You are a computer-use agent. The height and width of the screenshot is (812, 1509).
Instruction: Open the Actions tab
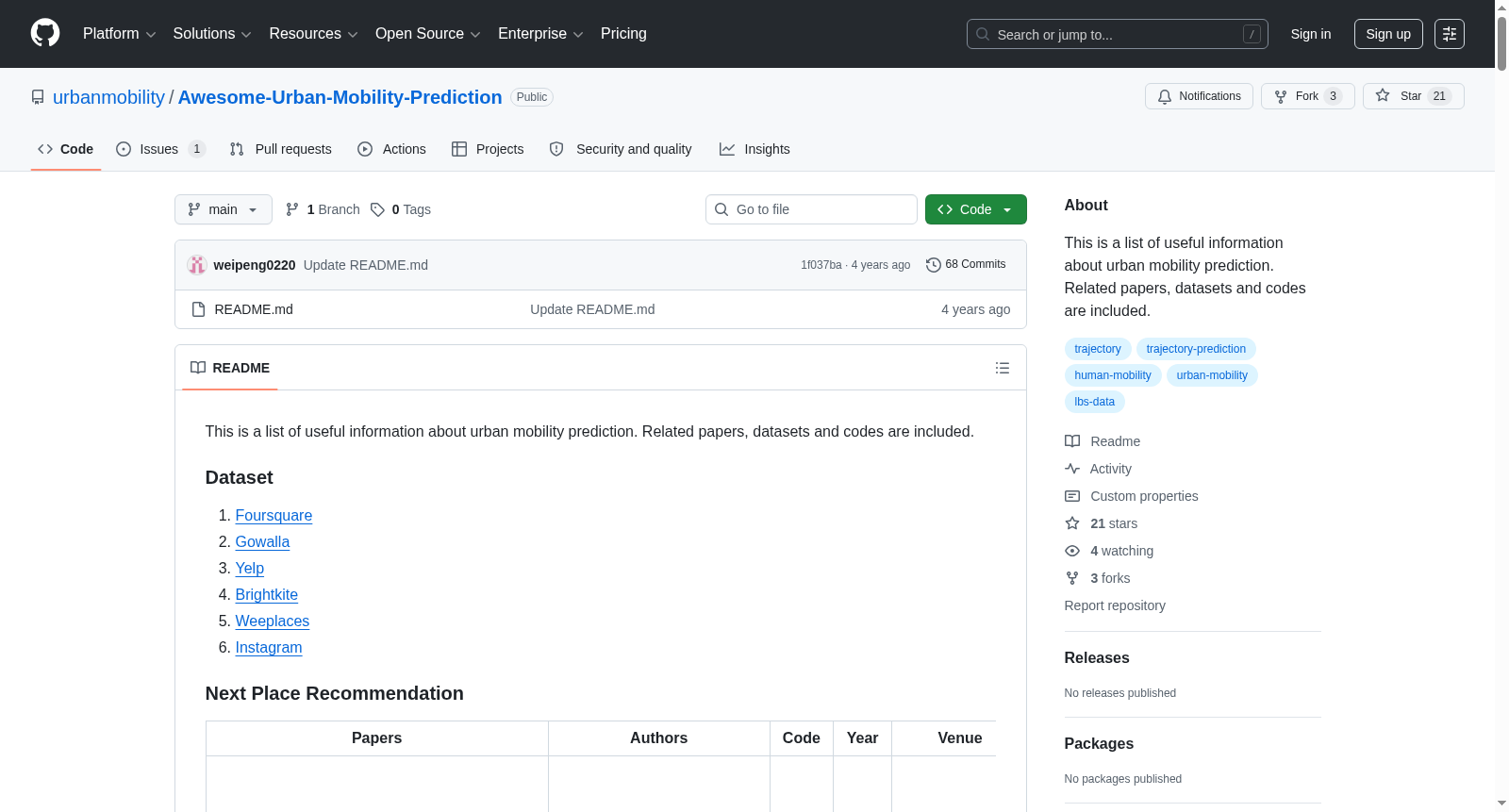pos(391,149)
